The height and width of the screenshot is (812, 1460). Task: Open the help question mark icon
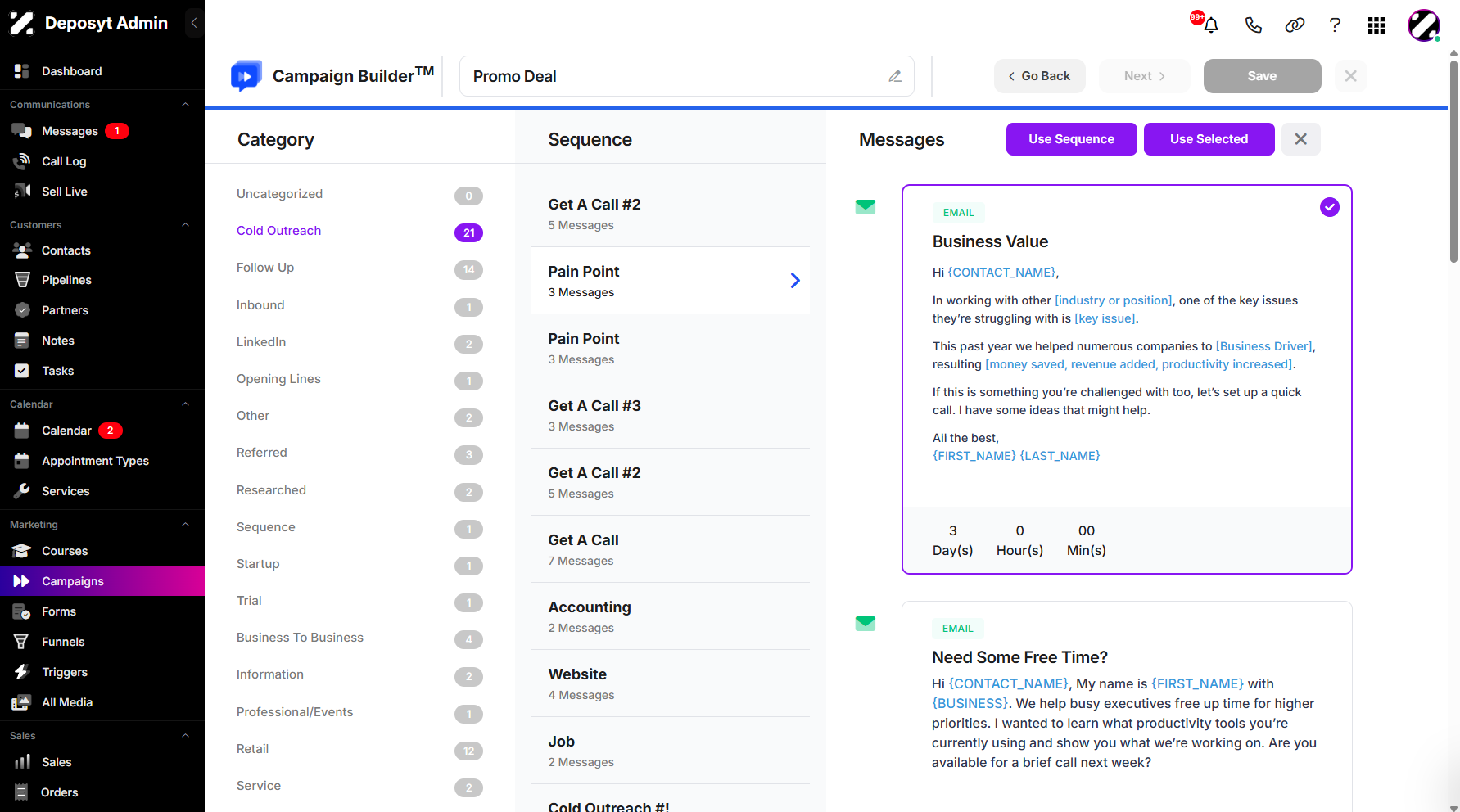pyautogui.click(x=1336, y=25)
